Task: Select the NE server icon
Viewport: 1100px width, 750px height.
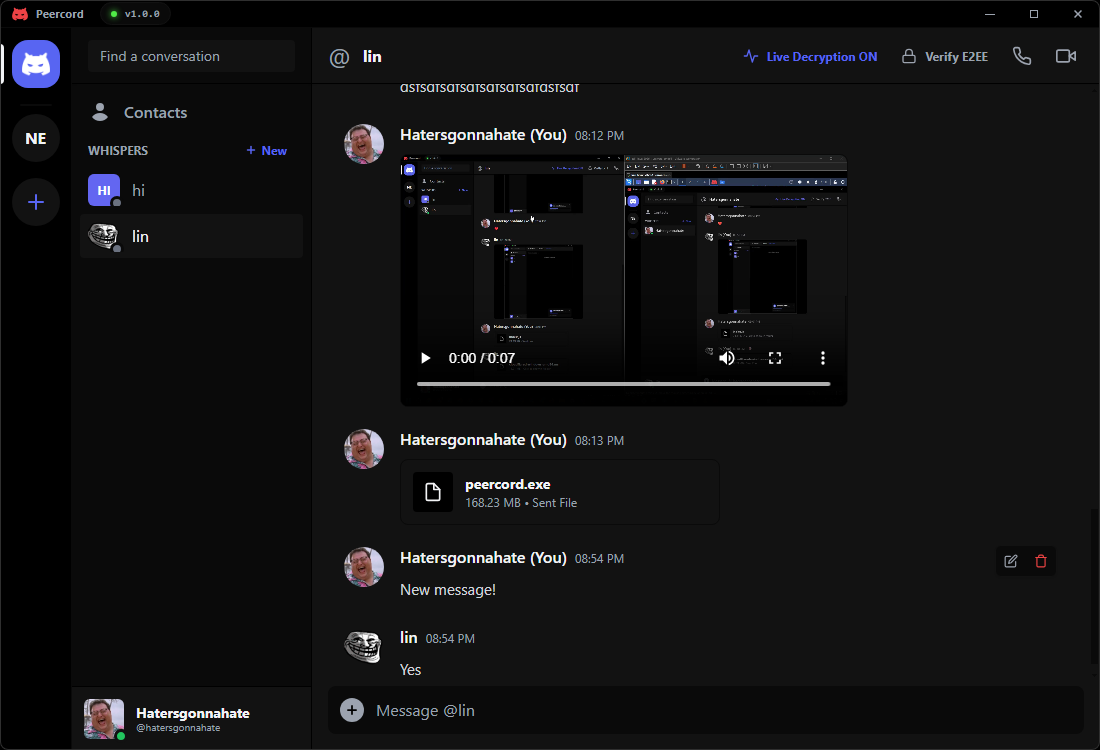Action: [36, 138]
